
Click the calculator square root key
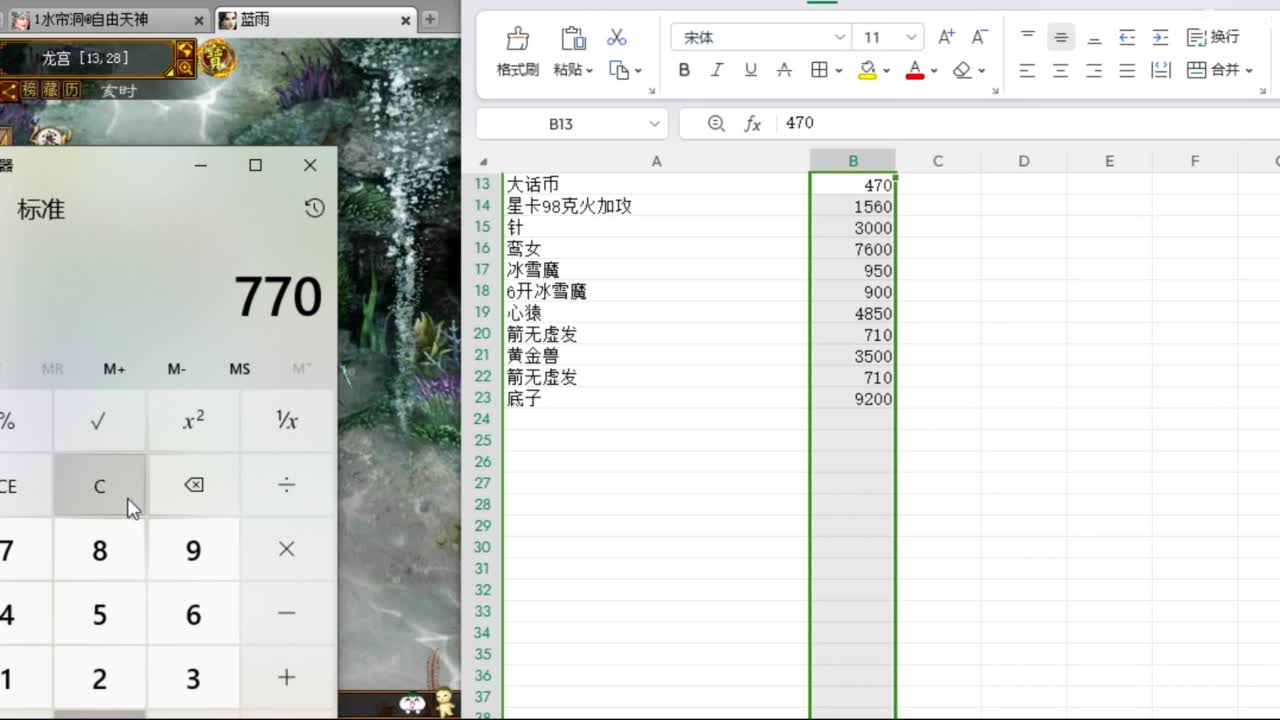pos(99,421)
